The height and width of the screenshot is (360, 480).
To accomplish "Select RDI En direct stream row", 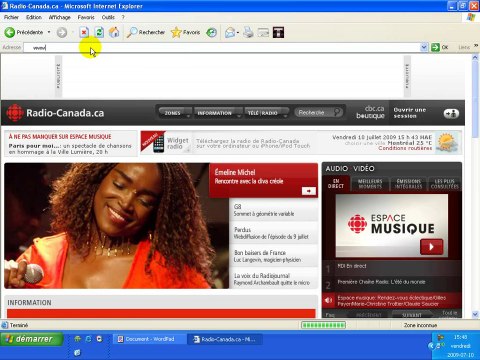I will [x=392, y=268].
